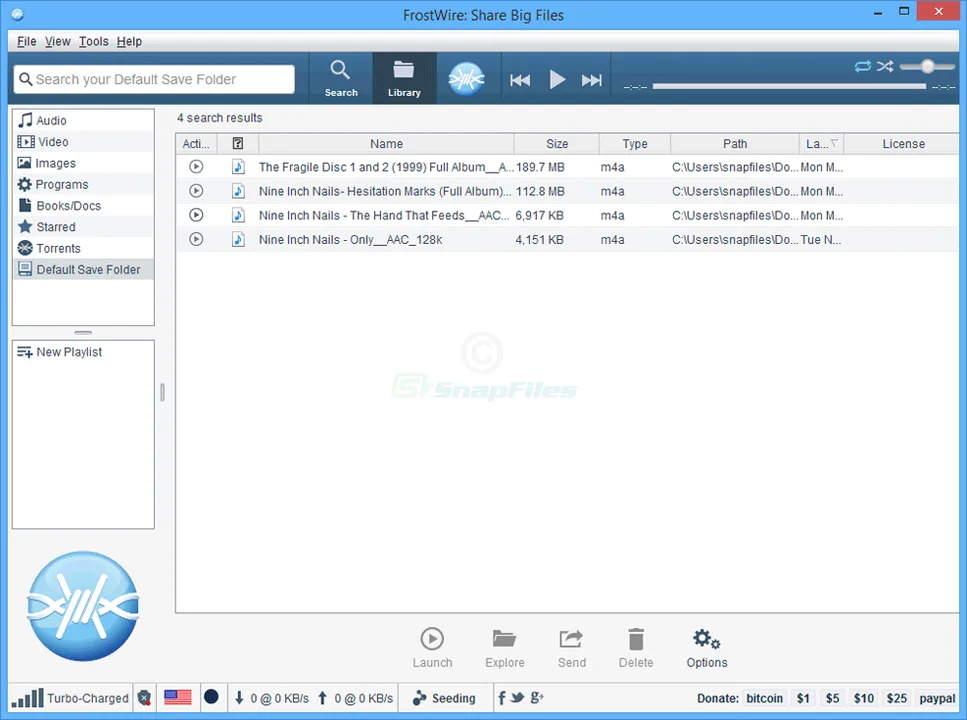Select Programs in the library sidebar
This screenshot has width=967, height=720.
pyautogui.click(x=83, y=184)
